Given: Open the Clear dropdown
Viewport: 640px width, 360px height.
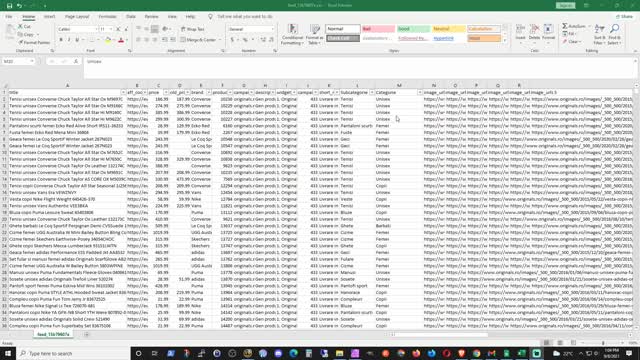Looking at the screenshot, I should [572, 42].
